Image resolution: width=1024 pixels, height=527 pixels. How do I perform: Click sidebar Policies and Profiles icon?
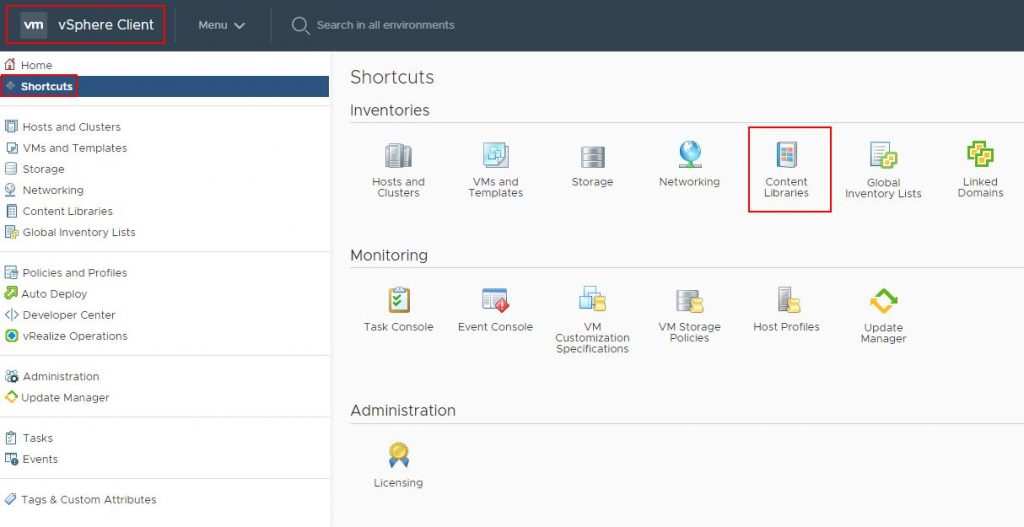pos(11,272)
